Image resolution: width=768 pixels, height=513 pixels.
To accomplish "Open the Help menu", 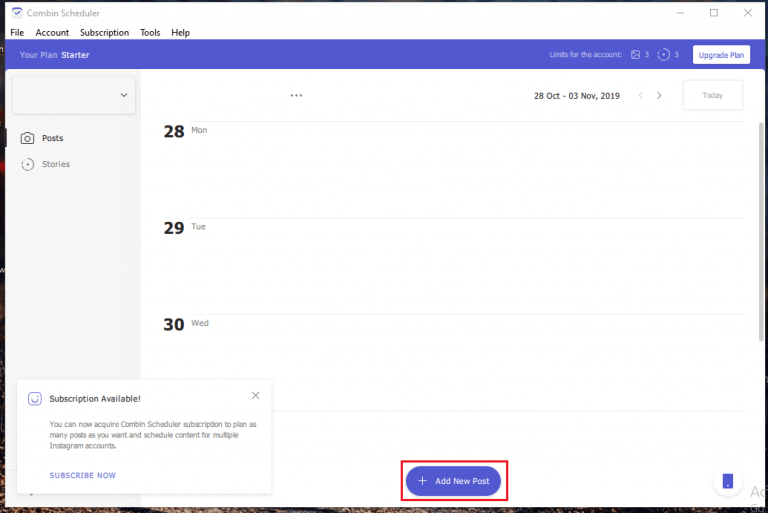I will coord(180,33).
